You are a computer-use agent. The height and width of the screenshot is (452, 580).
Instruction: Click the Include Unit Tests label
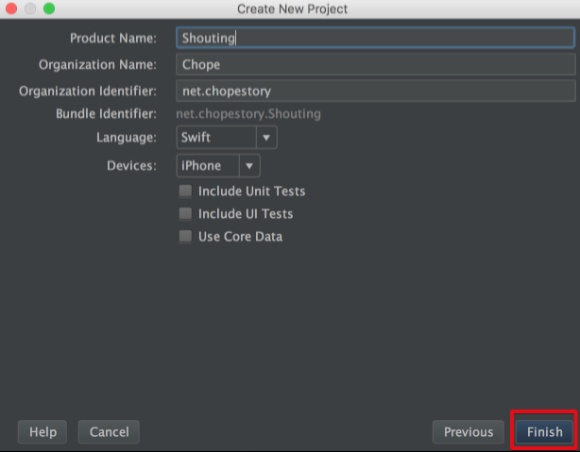pyautogui.click(x=252, y=191)
